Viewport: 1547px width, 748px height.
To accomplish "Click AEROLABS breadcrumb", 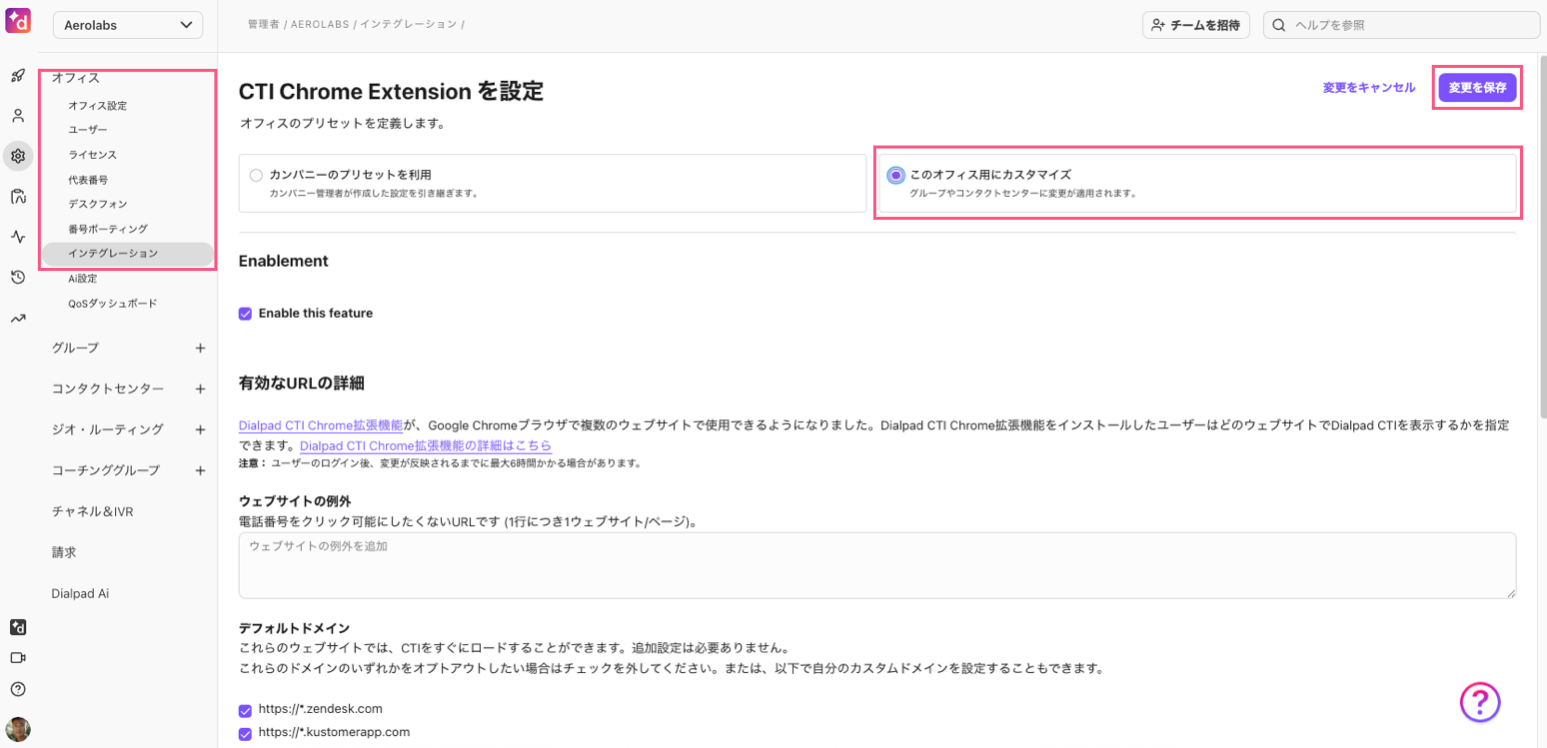I will click(x=319, y=24).
